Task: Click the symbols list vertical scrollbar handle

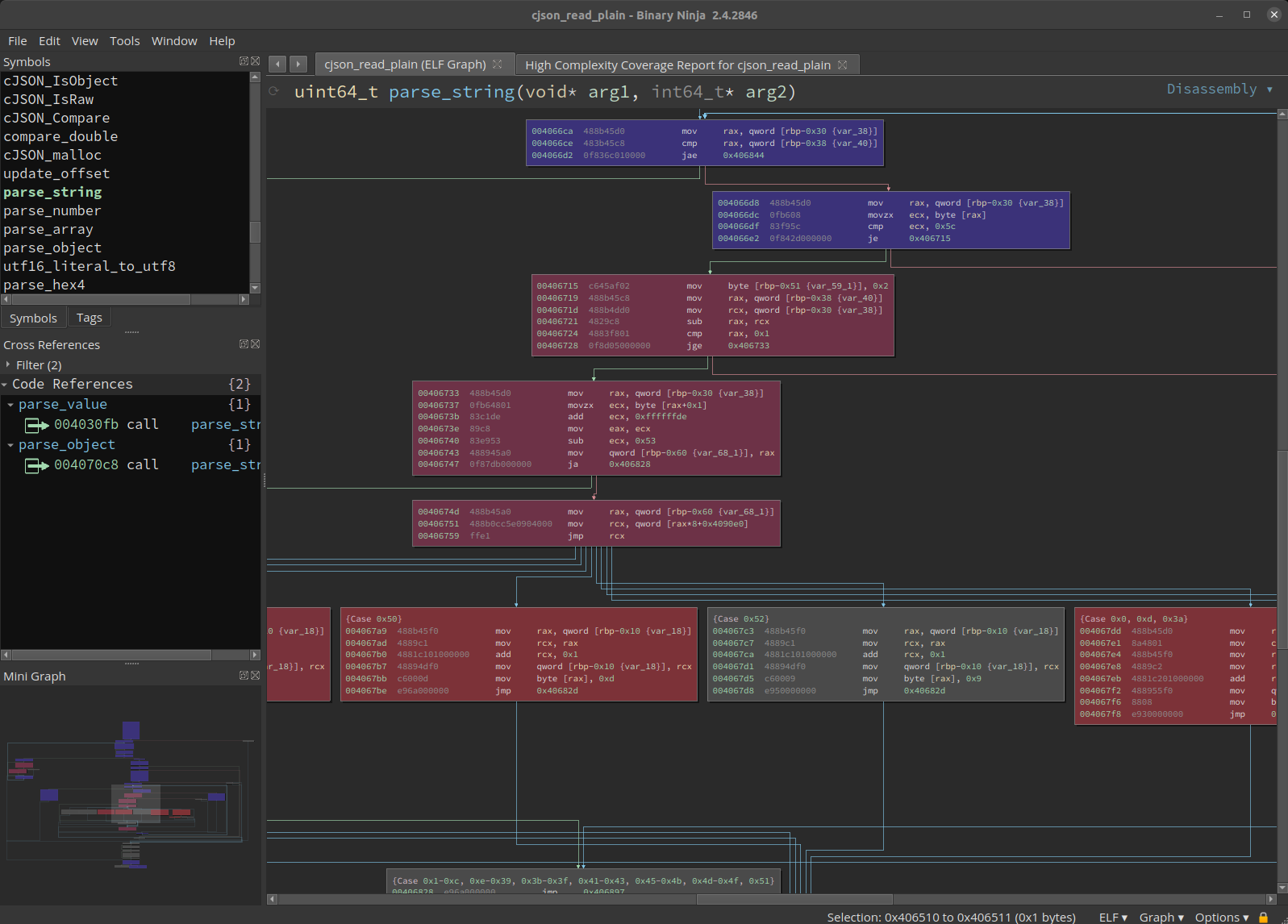Action: (255, 231)
